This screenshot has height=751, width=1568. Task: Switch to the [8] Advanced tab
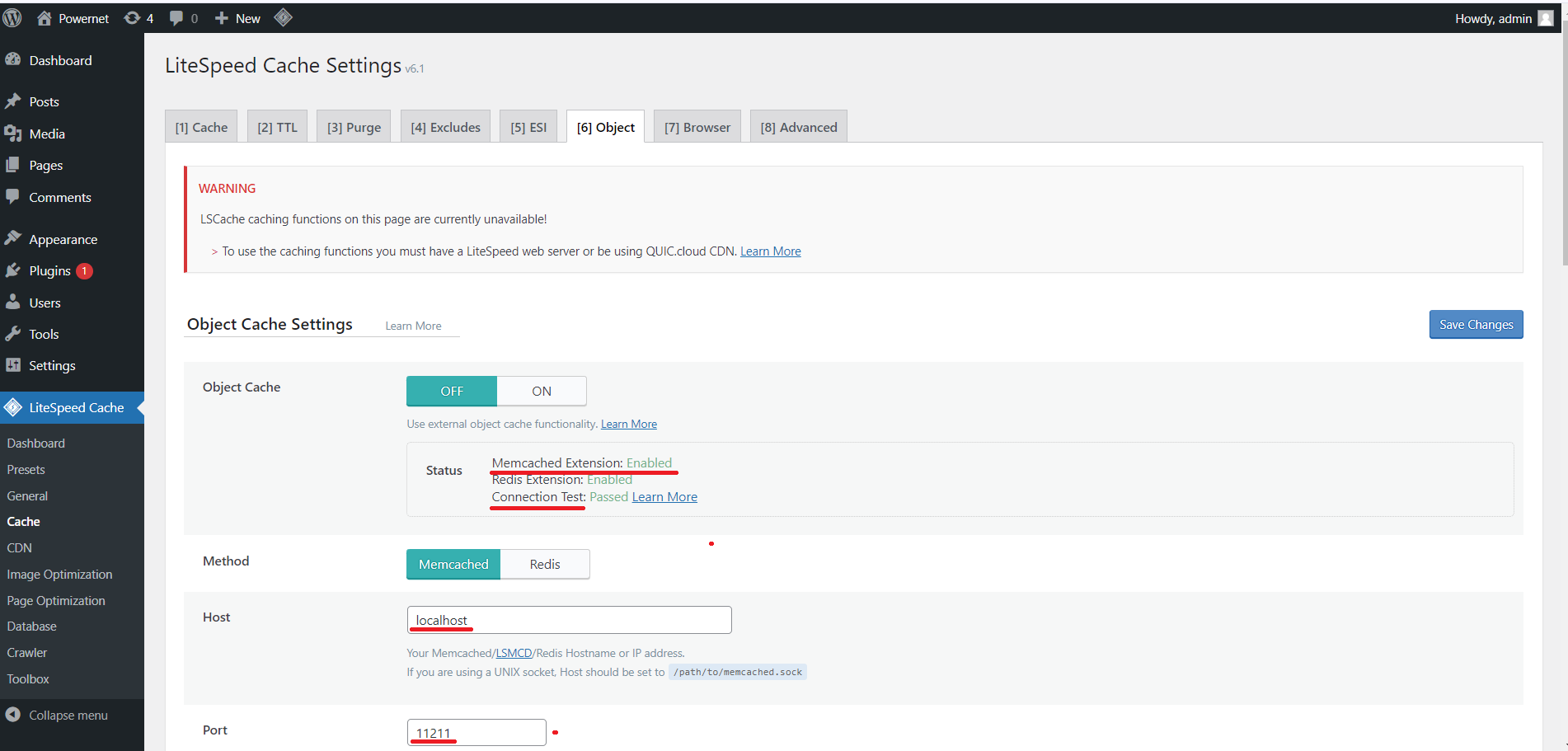798,127
